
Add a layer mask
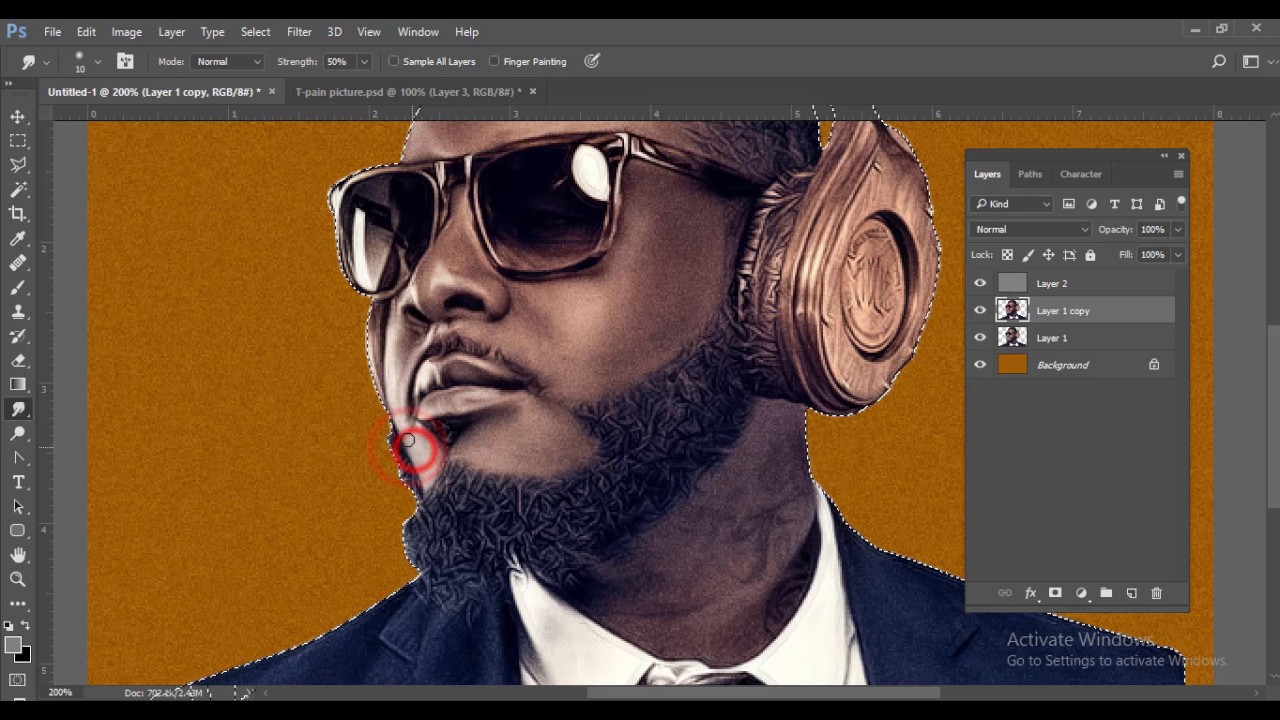[1055, 593]
